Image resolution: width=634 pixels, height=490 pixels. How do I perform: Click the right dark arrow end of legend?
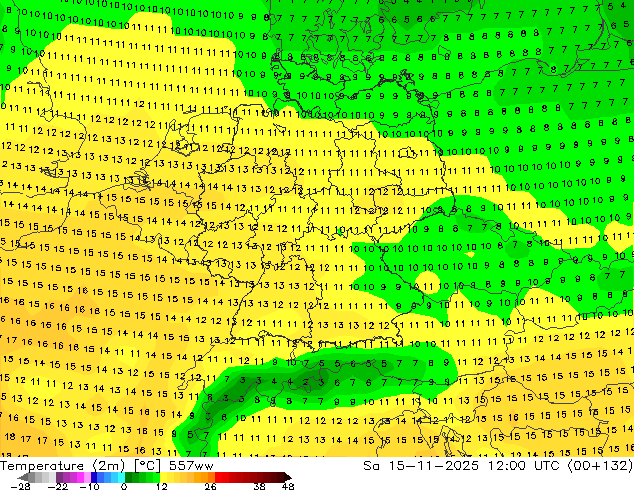coord(288,477)
